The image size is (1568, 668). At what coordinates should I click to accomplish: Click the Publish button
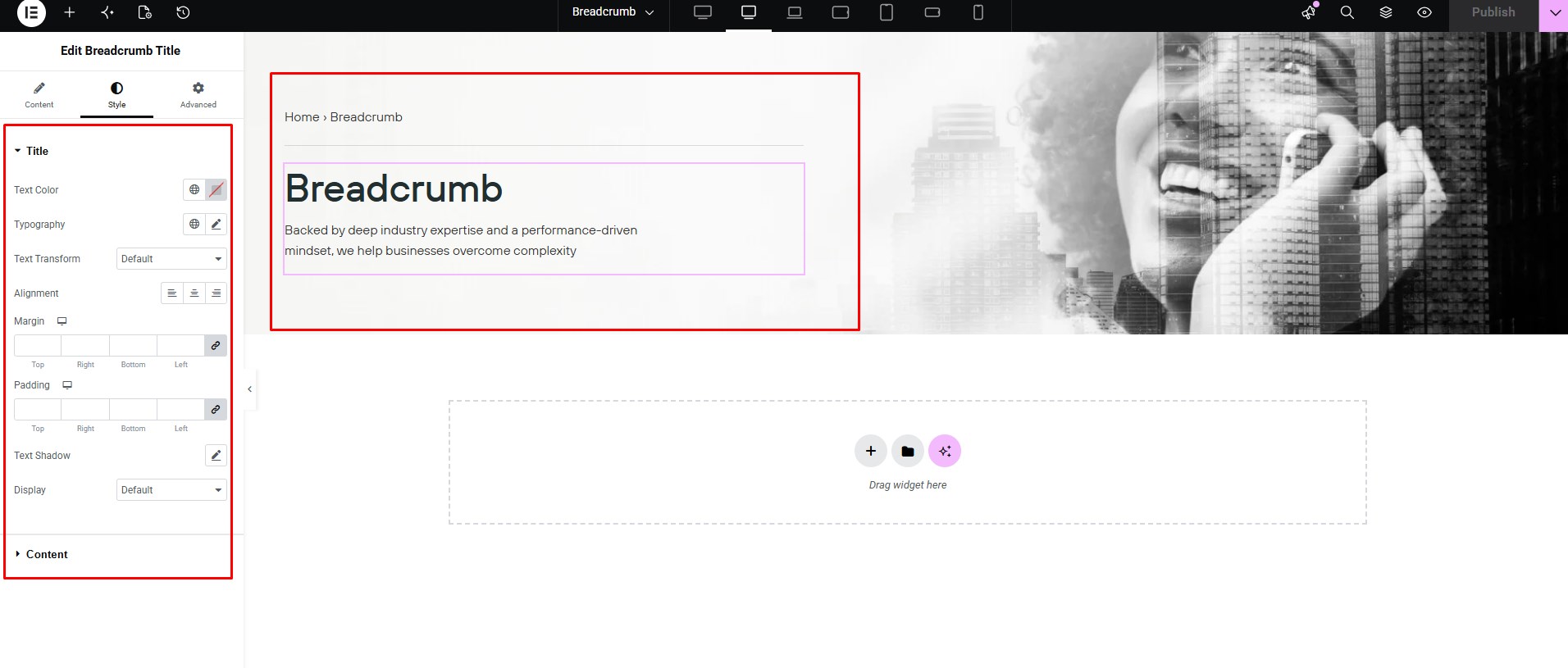(1493, 12)
